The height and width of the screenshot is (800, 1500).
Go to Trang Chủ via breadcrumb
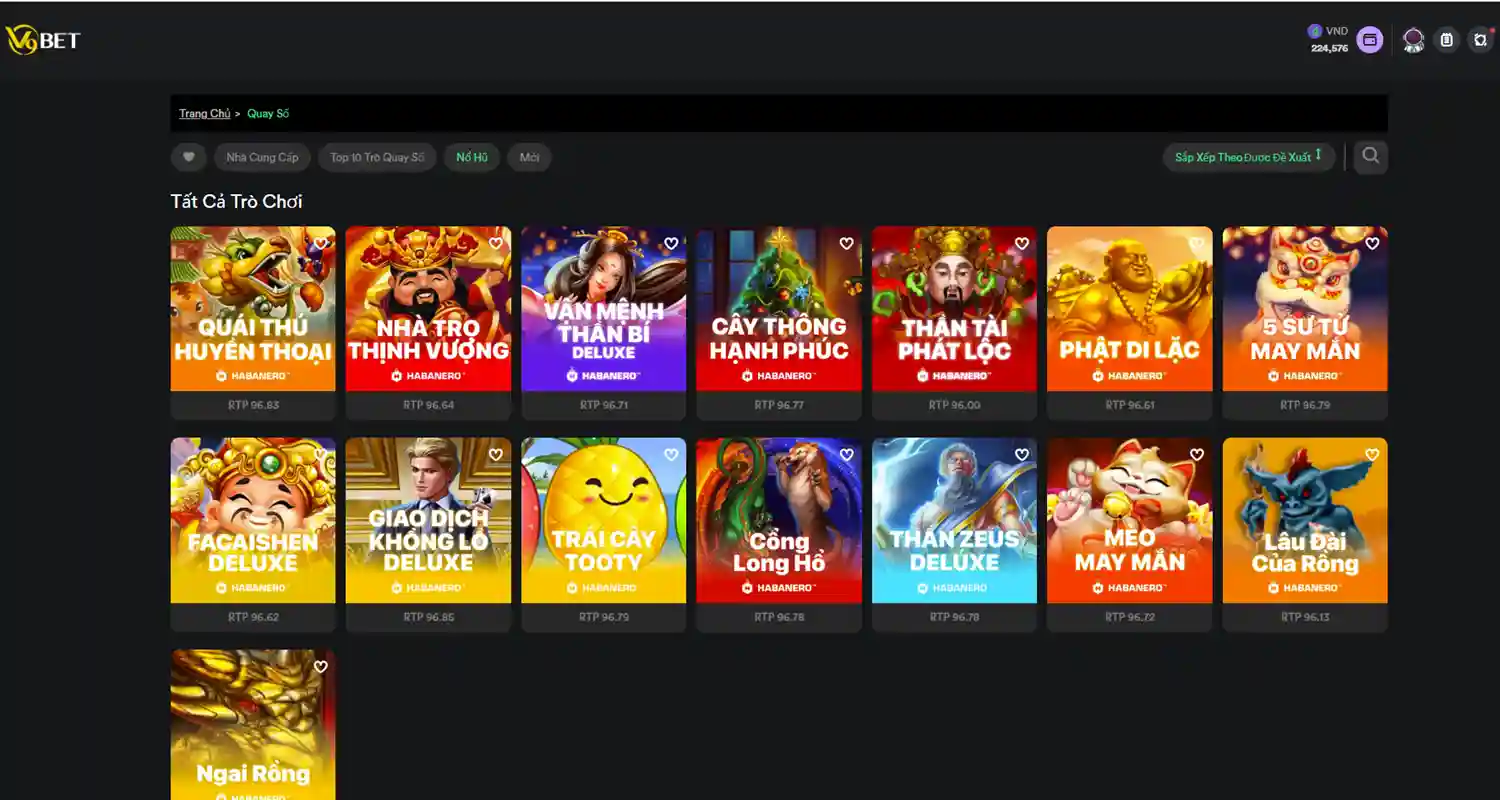click(x=204, y=113)
